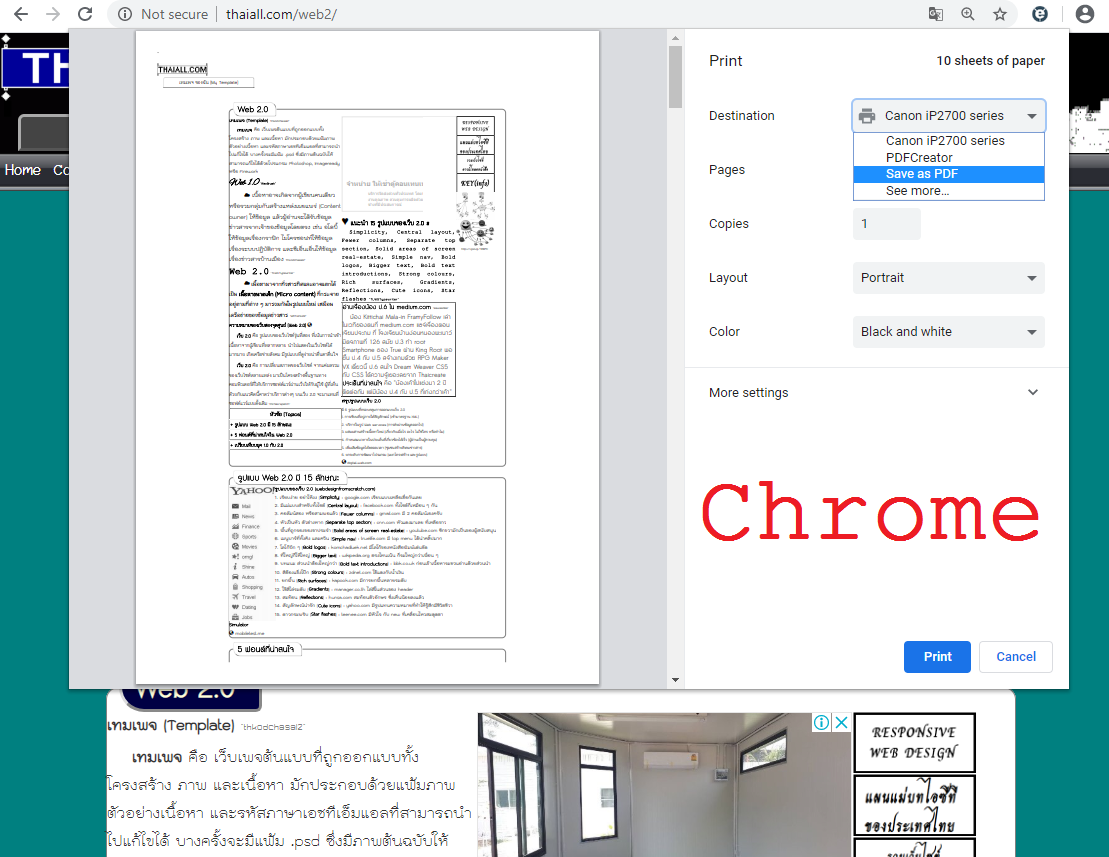Click the blue Print button
Image resolution: width=1109 pixels, height=857 pixels.
pos(937,657)
